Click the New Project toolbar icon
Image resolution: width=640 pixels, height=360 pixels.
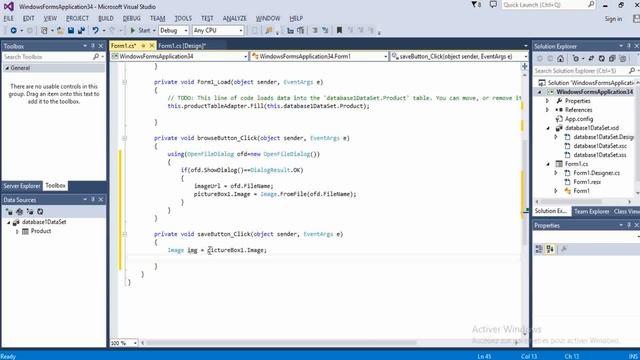pos(44,30)
